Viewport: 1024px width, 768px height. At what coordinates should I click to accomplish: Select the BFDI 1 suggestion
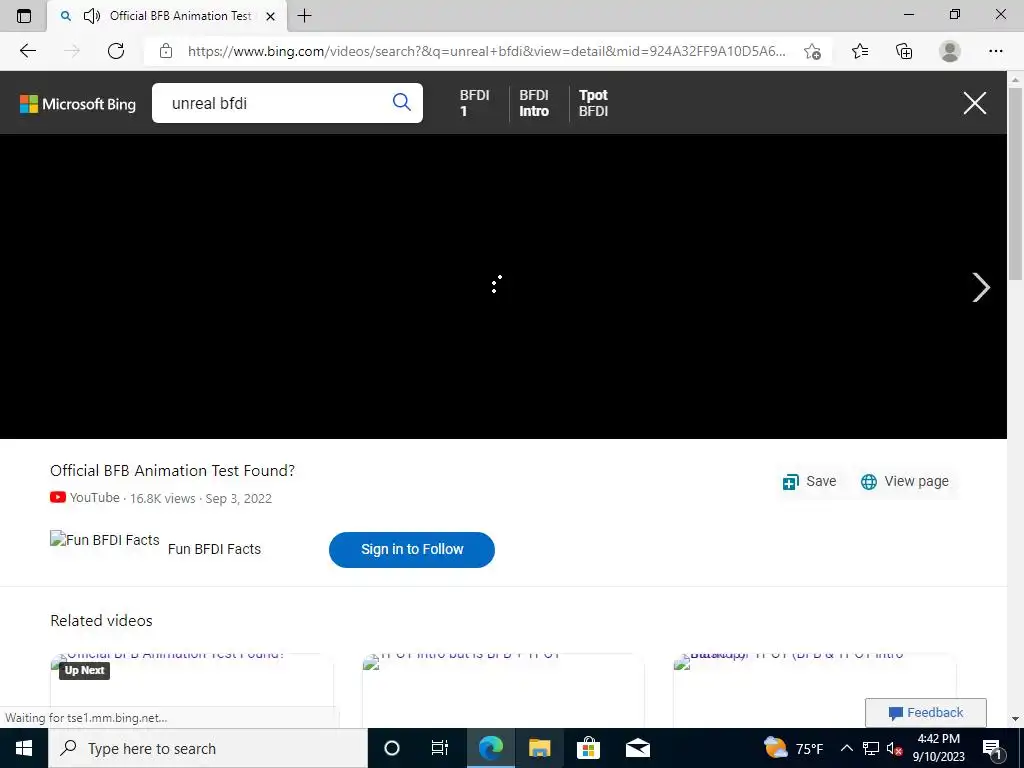(474, 103)
